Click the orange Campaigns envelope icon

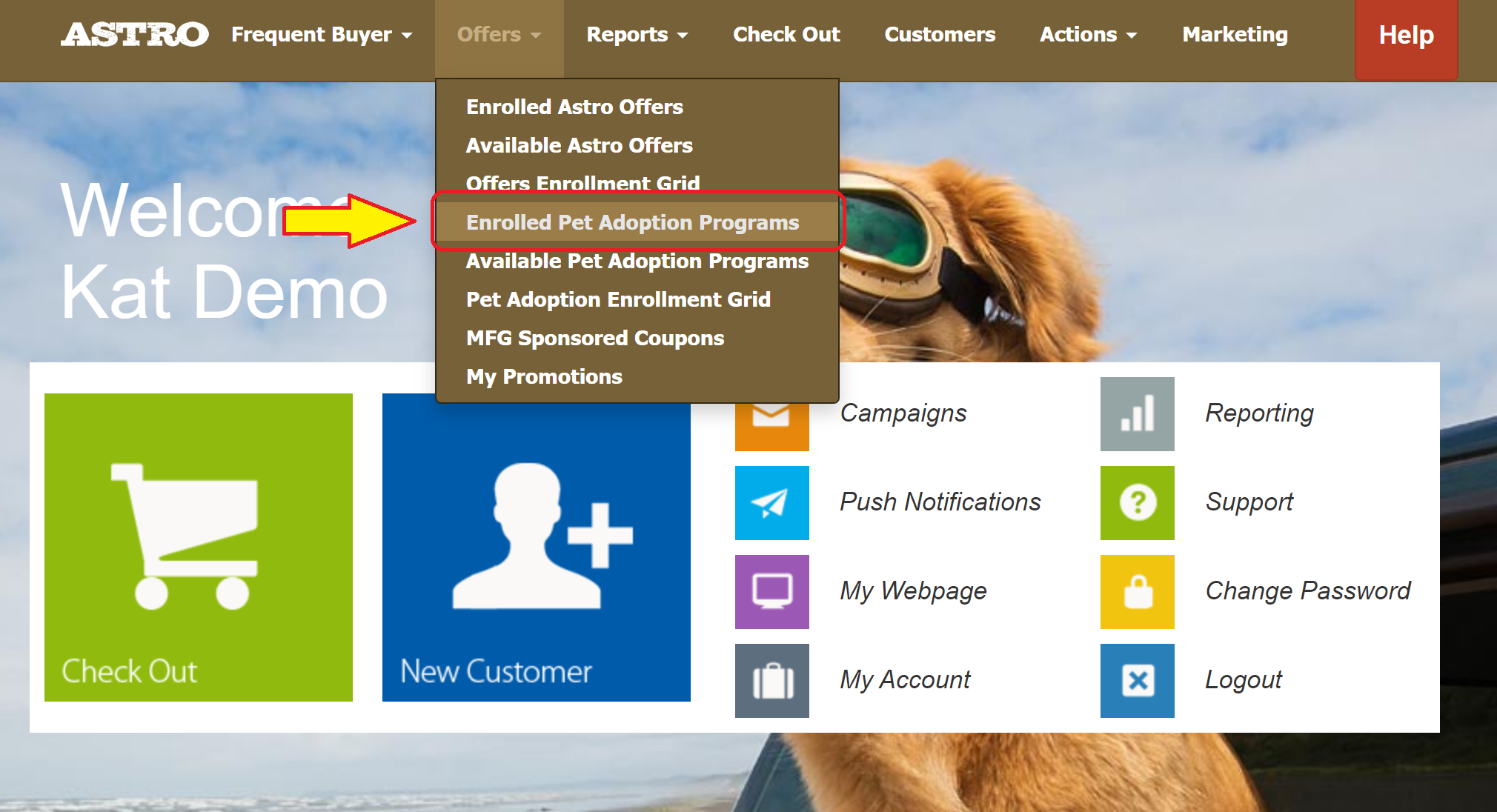pos(771,427)
